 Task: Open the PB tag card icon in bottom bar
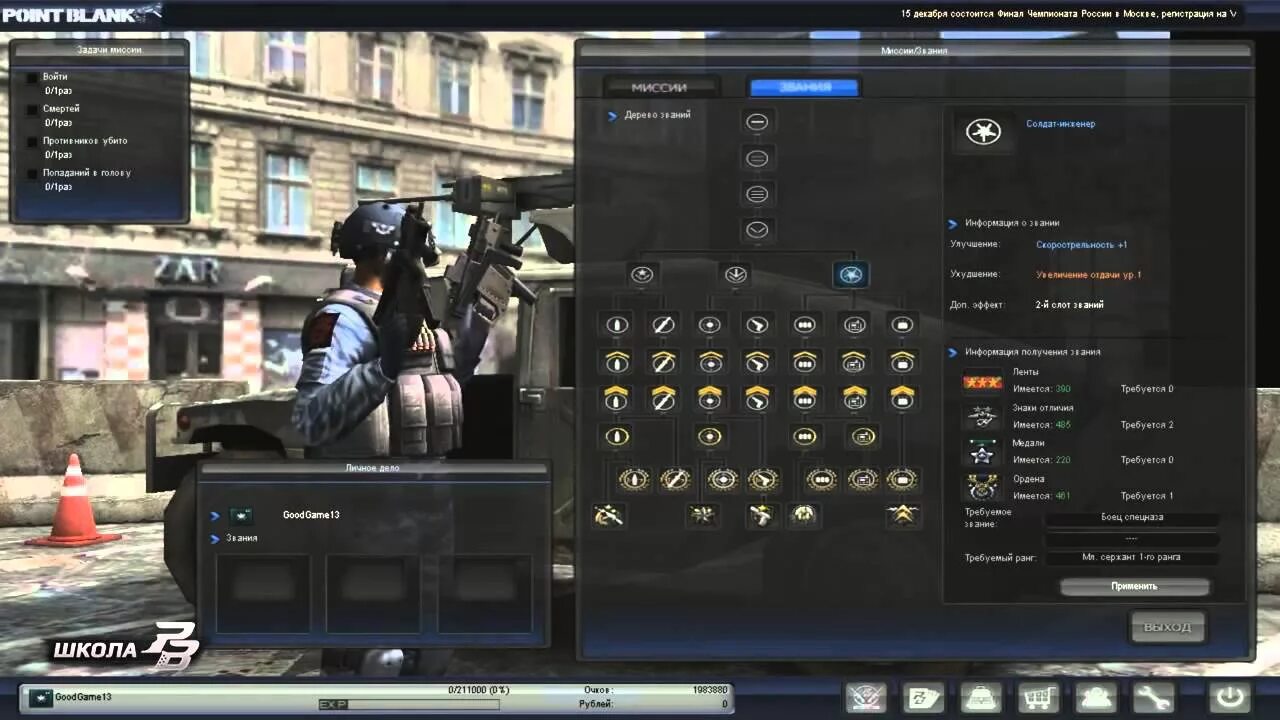point(924,696)
